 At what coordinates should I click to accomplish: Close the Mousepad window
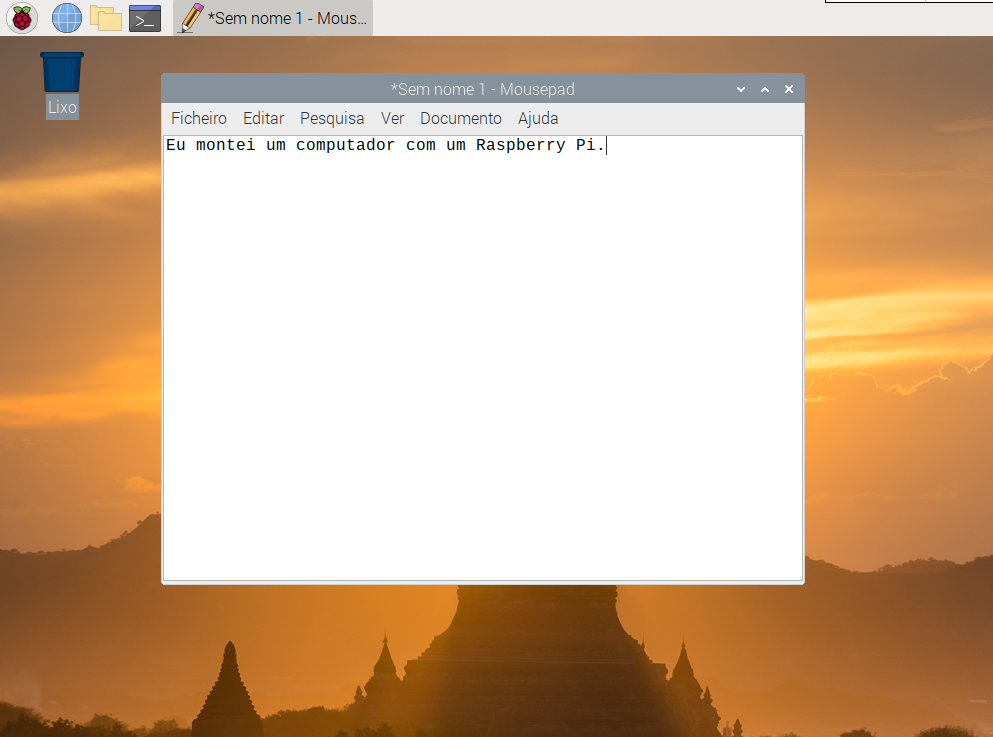pos(789,90)
